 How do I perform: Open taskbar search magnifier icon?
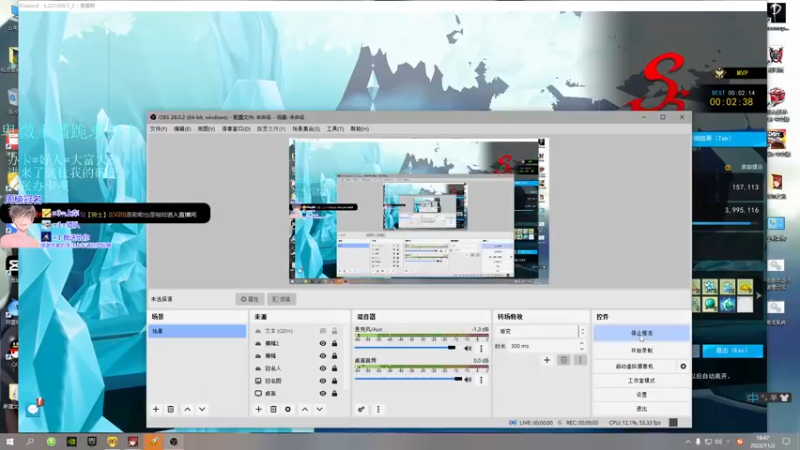(30, 441)
